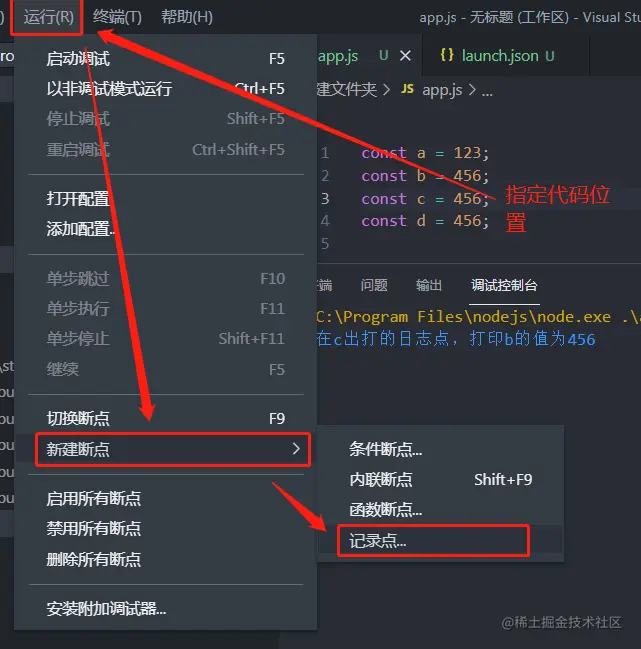Viewport: 641px width, 649px height.
Task: Click the 建文件夹 breadcrumb segment
Action: 347,89
